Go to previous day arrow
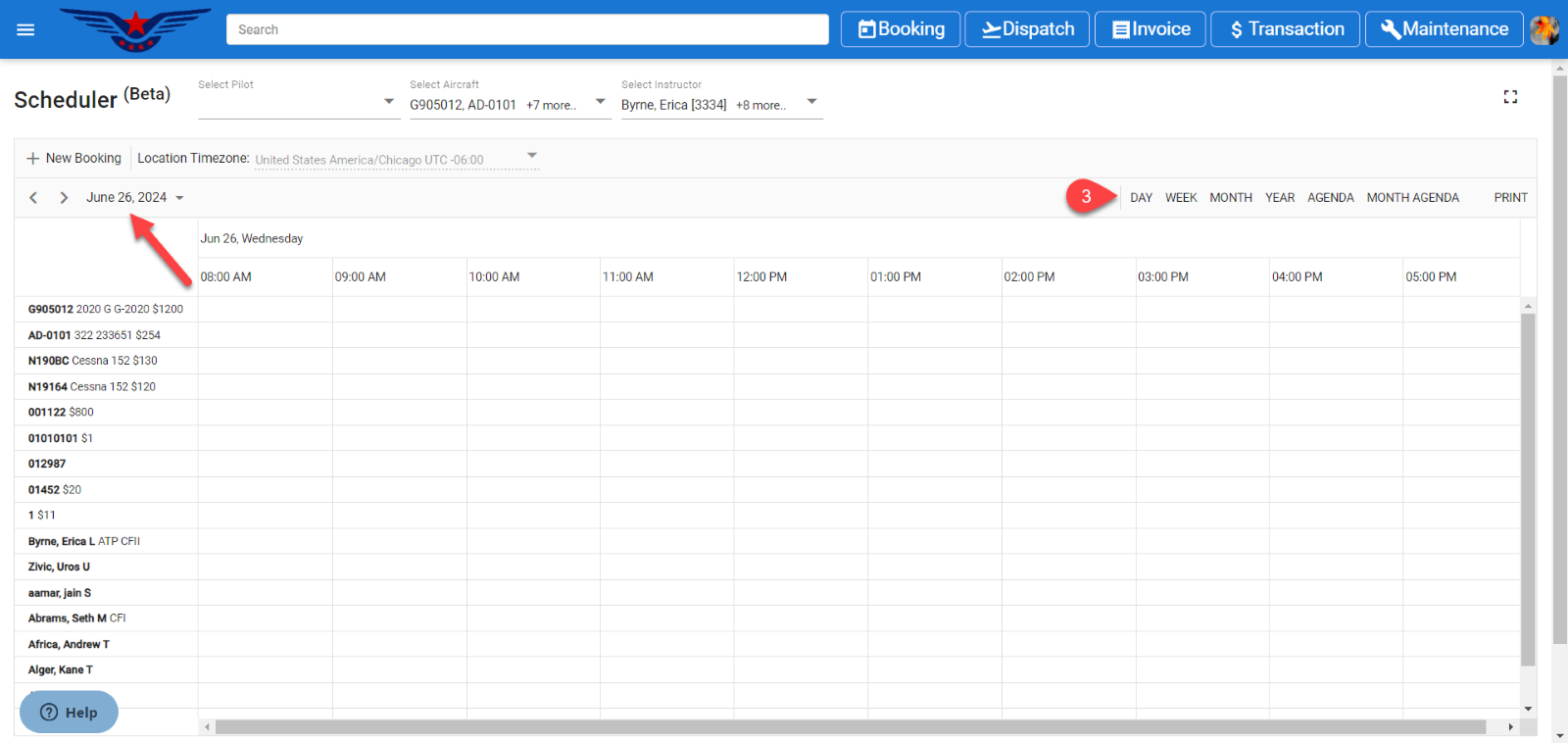This screenshot has height=743, width=1568. click(33, 198)
